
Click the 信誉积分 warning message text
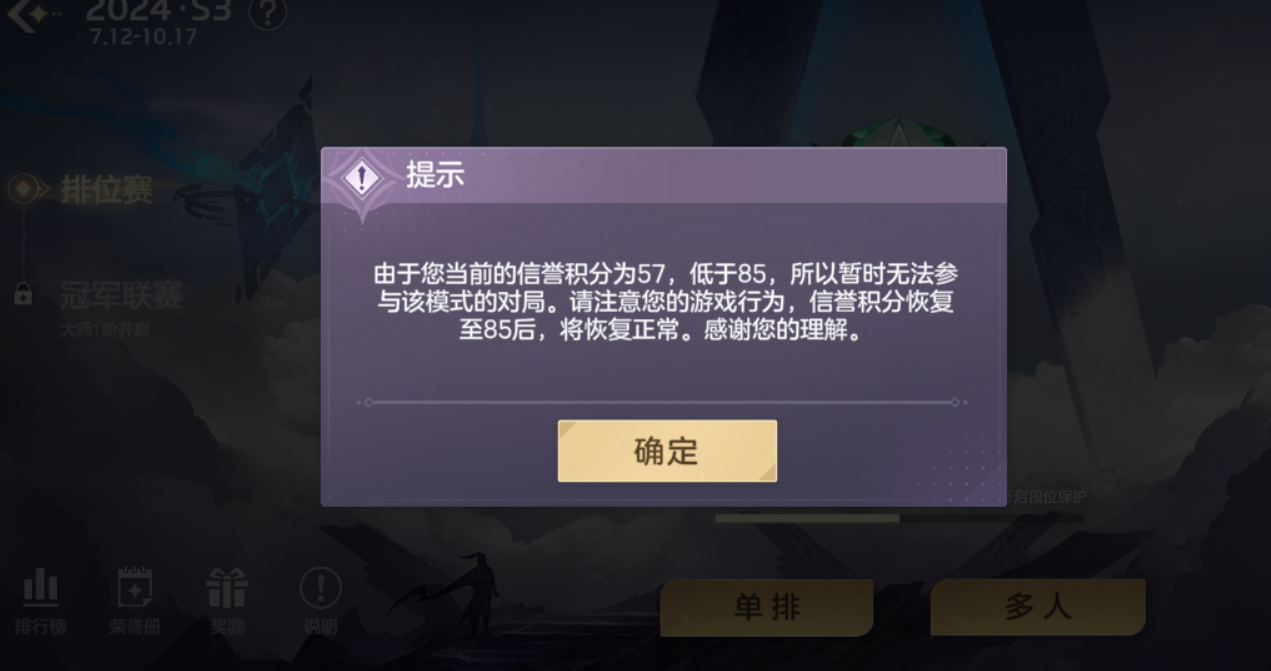(x=666, y=302)
